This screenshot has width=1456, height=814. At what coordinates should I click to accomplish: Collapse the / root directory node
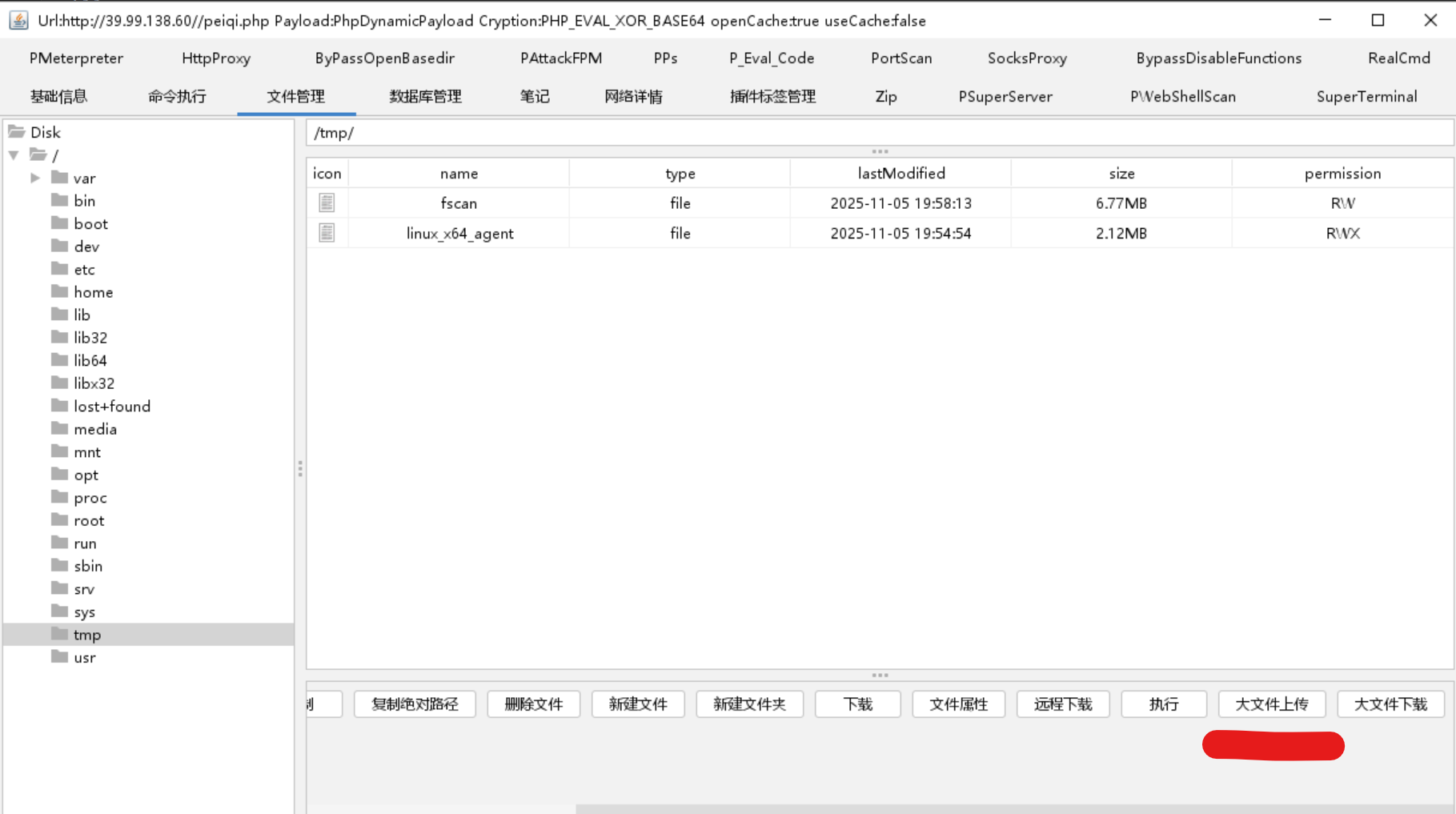14,155
